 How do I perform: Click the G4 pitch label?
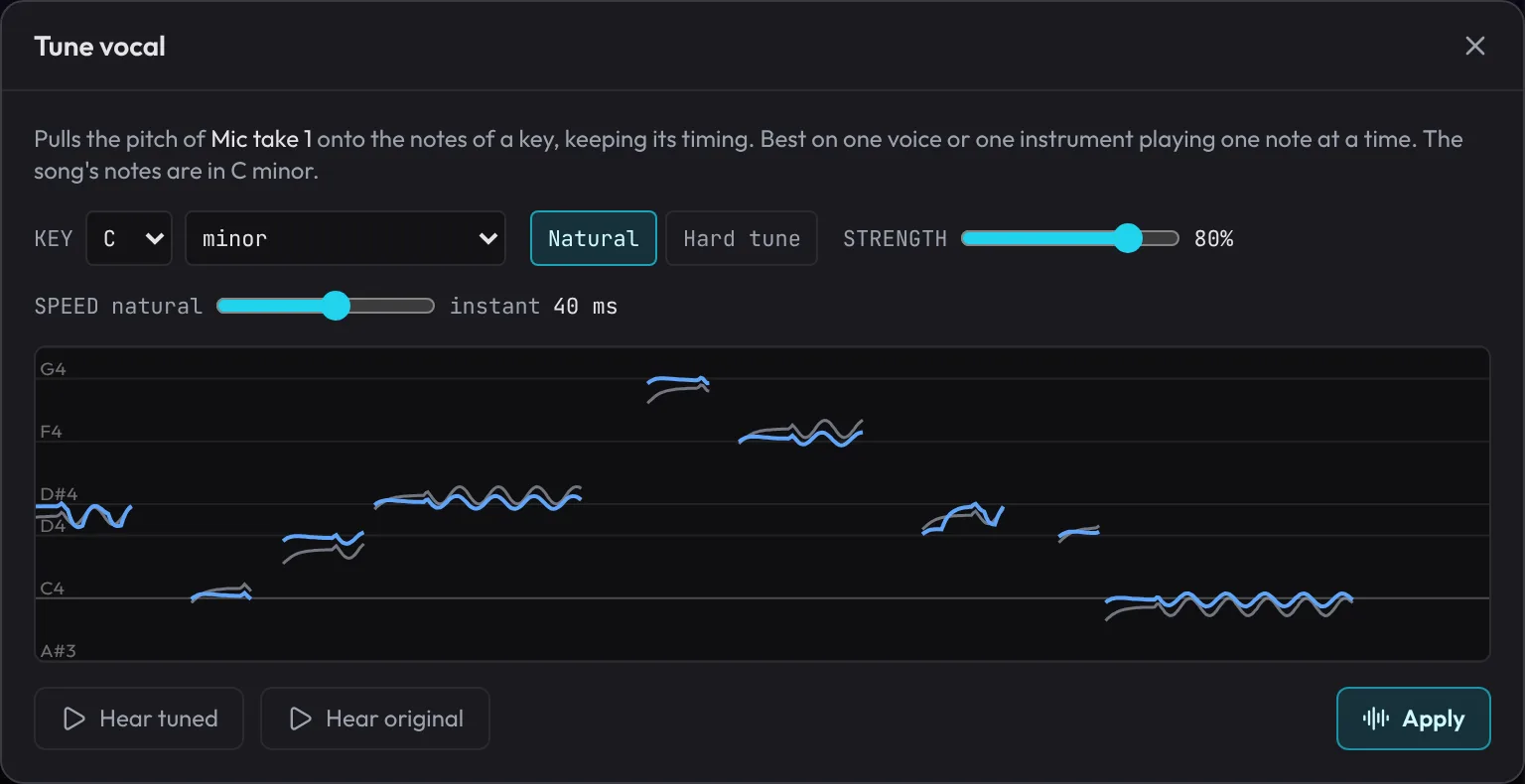53,369
